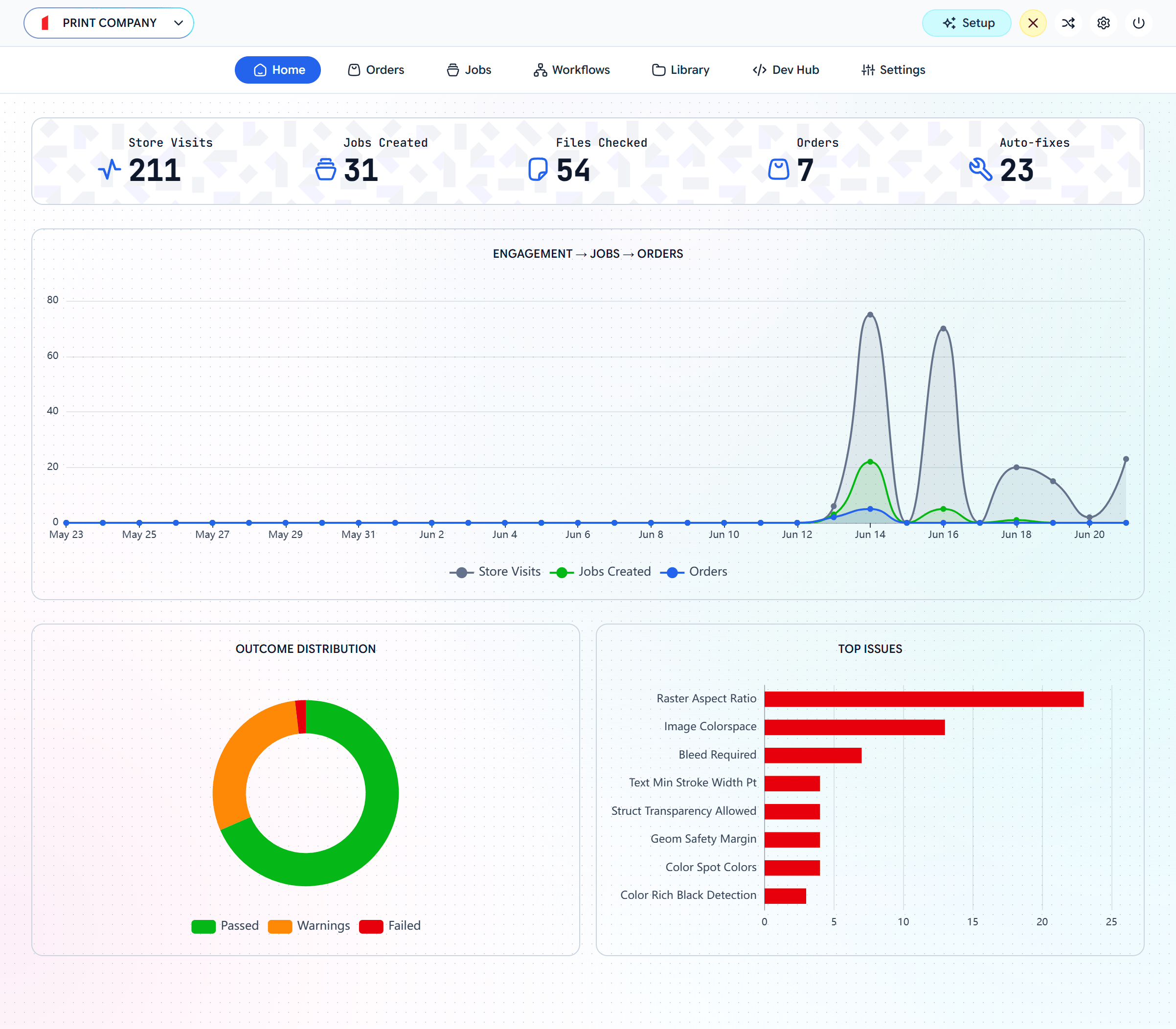Click the ENGAGEMENT → JOBS → ORDERS title
The image size is (1176, 1029).
588,254
